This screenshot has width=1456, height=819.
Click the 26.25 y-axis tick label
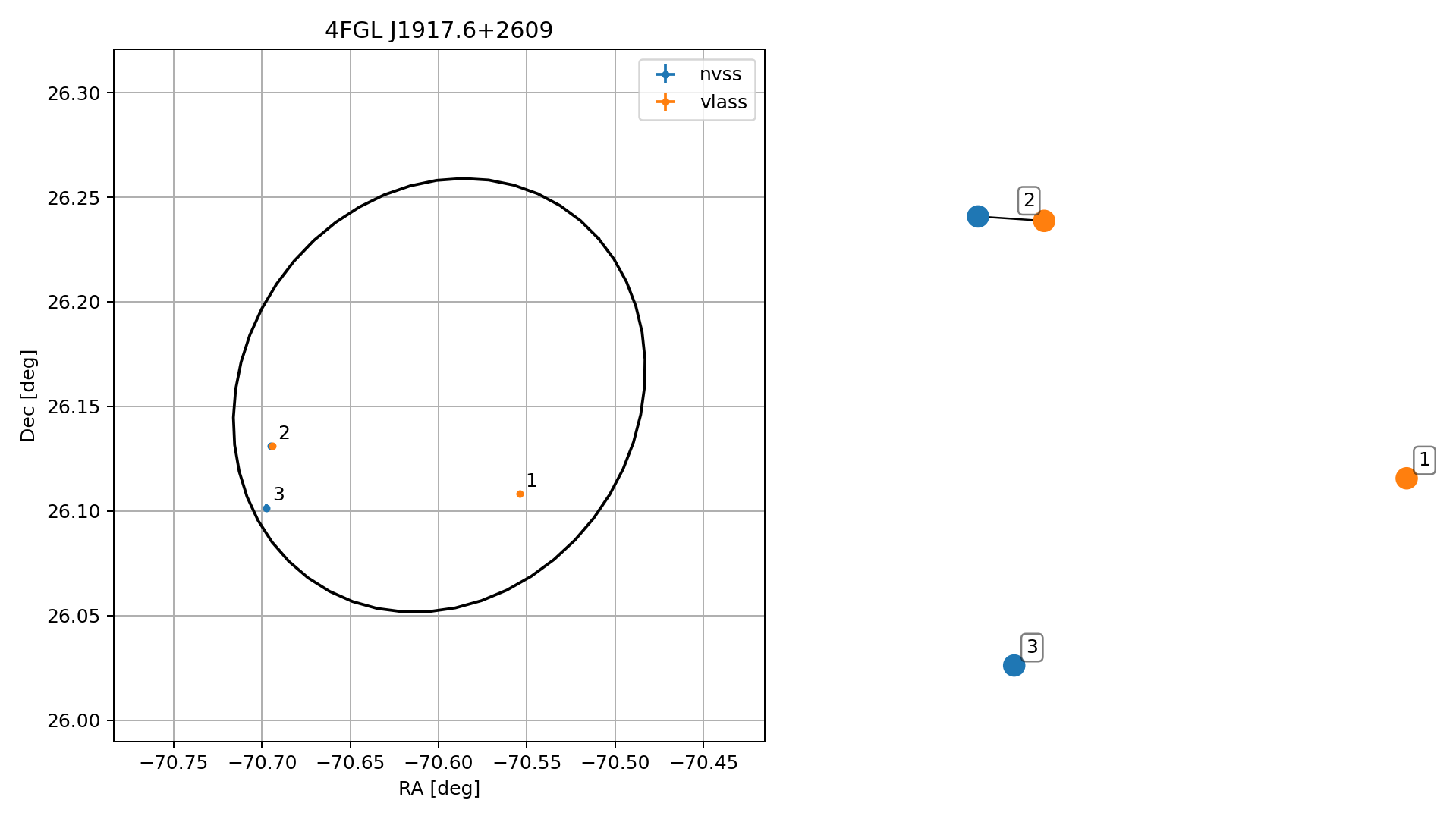(x=74, y=198)
